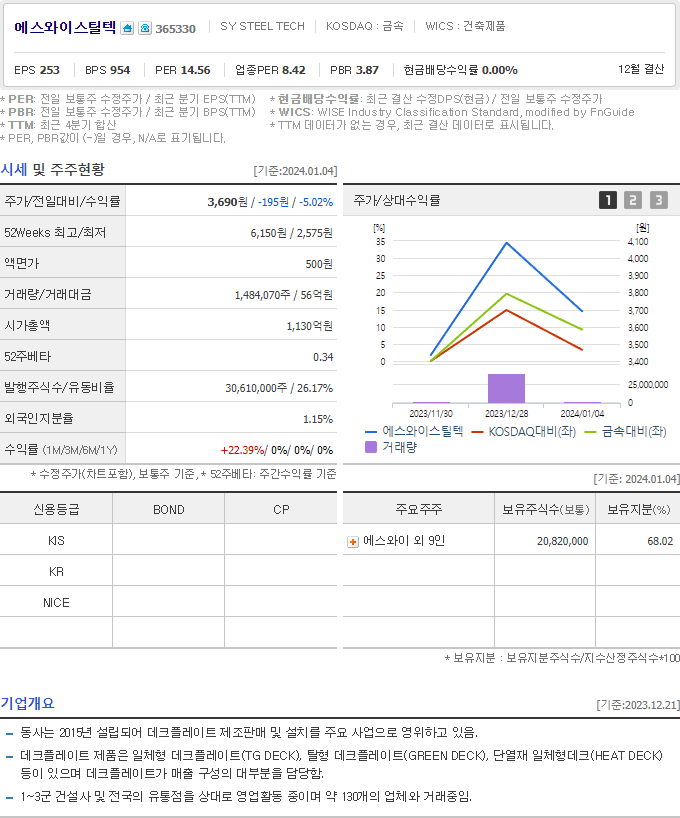Image resolution: width=680 pixels, height=818 pixels.
Task: Switch chart to tab 1
Action: (607, 200)
